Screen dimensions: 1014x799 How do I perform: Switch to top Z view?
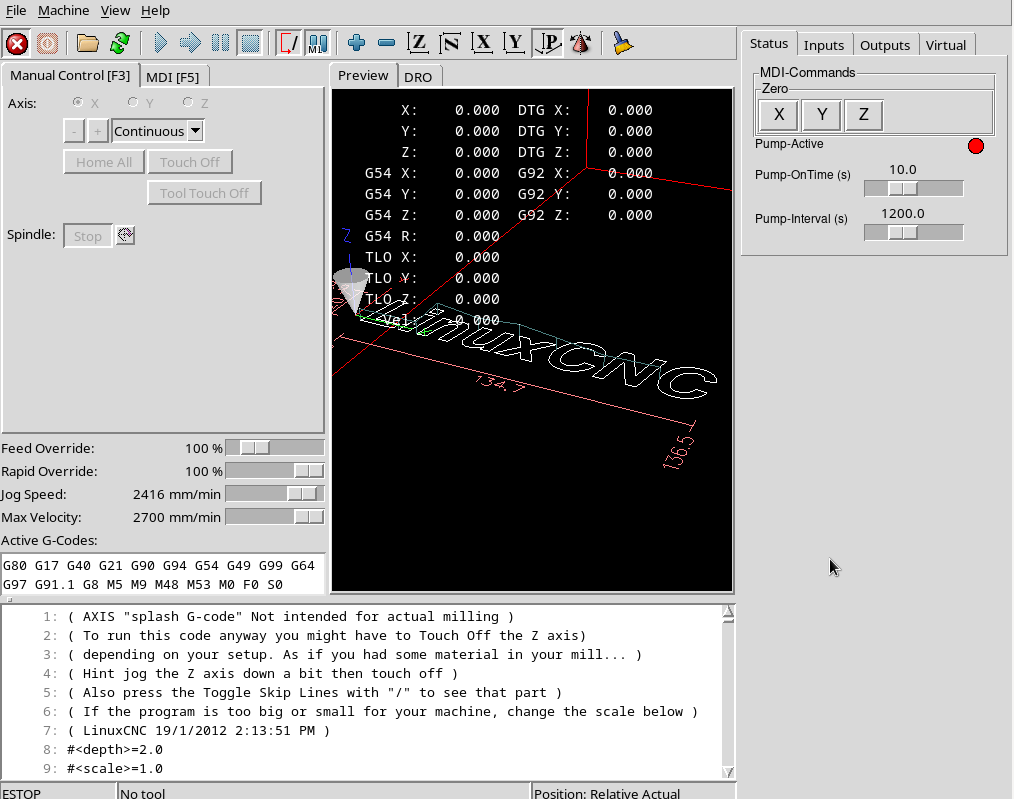418,44
